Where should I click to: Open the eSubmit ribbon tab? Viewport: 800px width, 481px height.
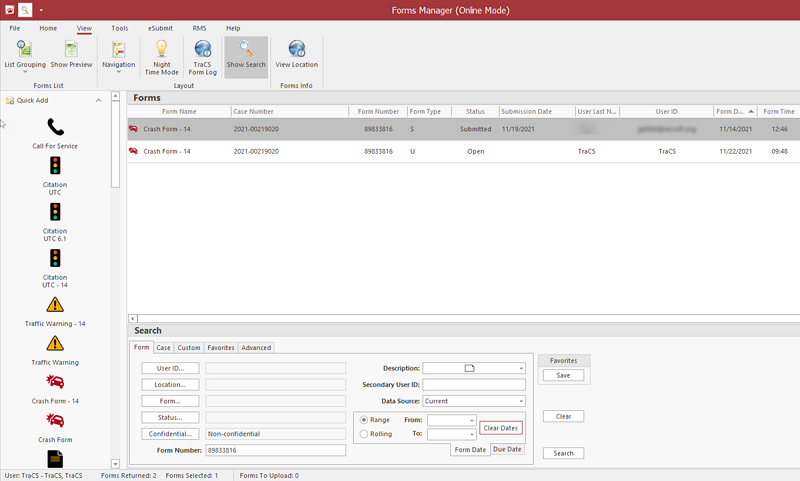pyautogui.click(x=158, y=28)
